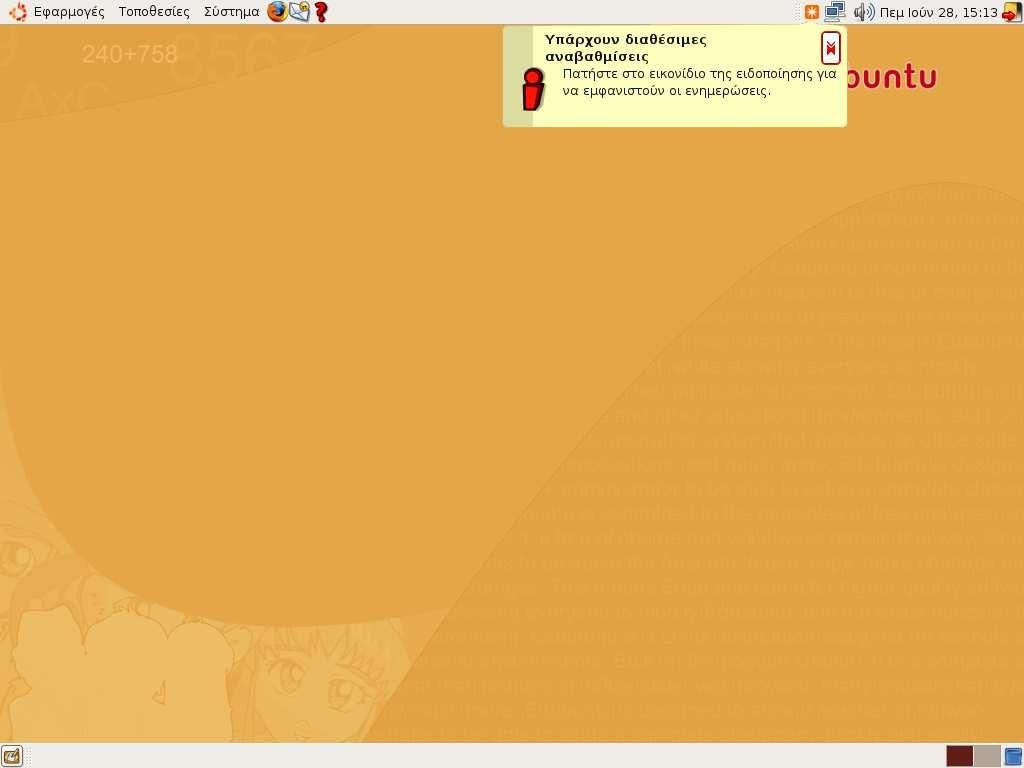Open the Σύστημα menu

tap(231, 12)
